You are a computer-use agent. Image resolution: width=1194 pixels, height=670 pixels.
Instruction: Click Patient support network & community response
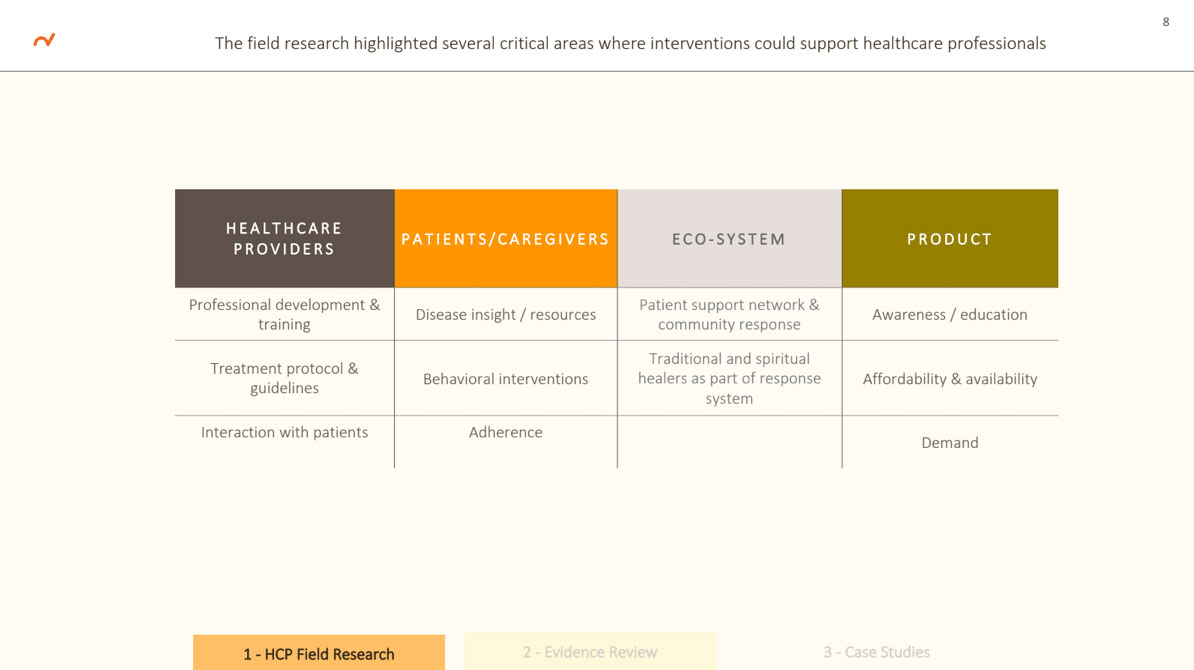[729, 314]
